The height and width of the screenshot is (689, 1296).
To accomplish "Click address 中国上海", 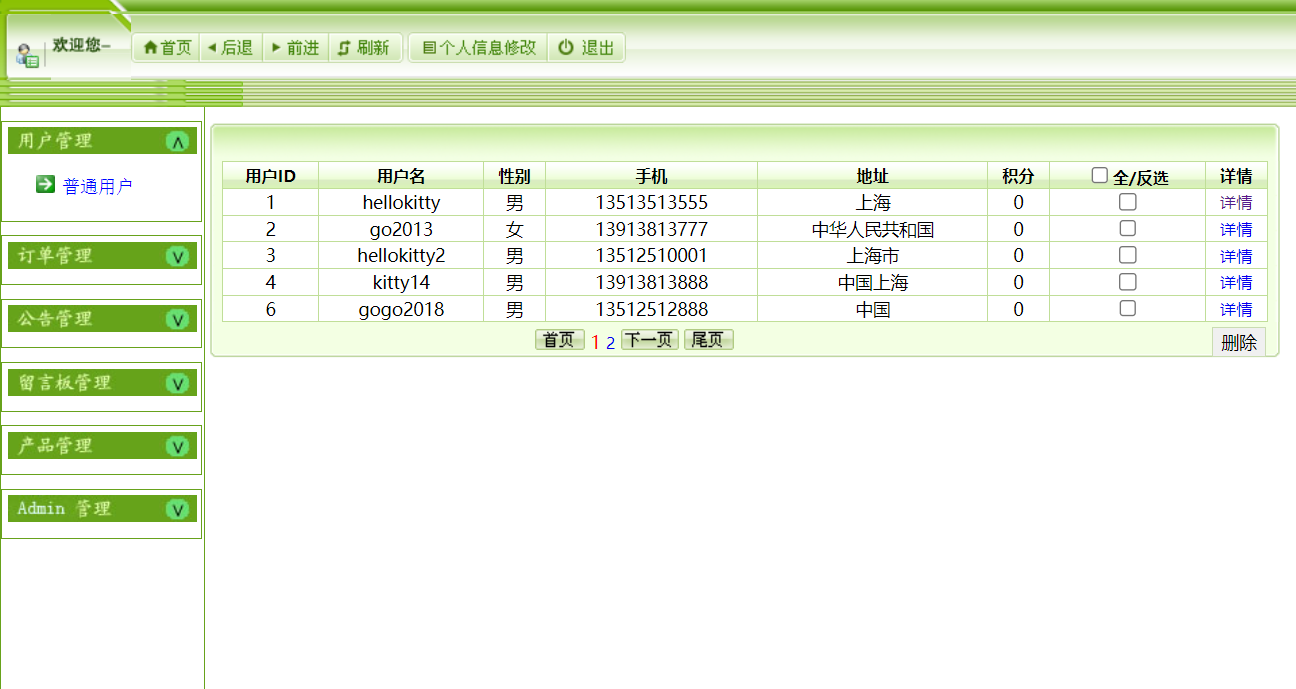I will (x=872, y=283).
